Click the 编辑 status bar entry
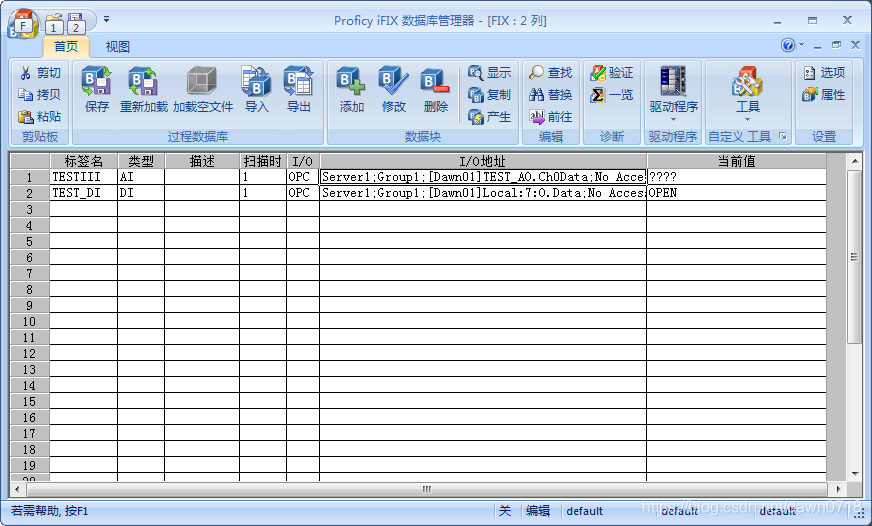The height and width of the screenshot is (526, 872). (538, 510)
